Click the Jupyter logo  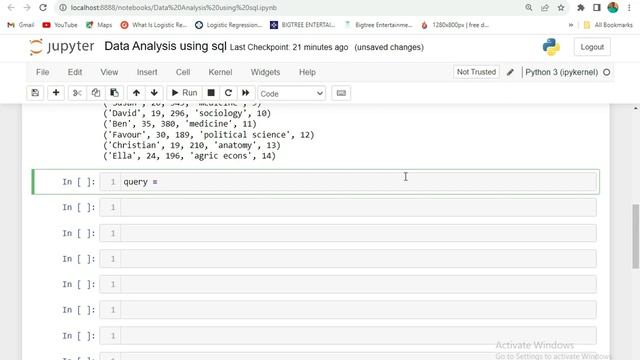62,47
